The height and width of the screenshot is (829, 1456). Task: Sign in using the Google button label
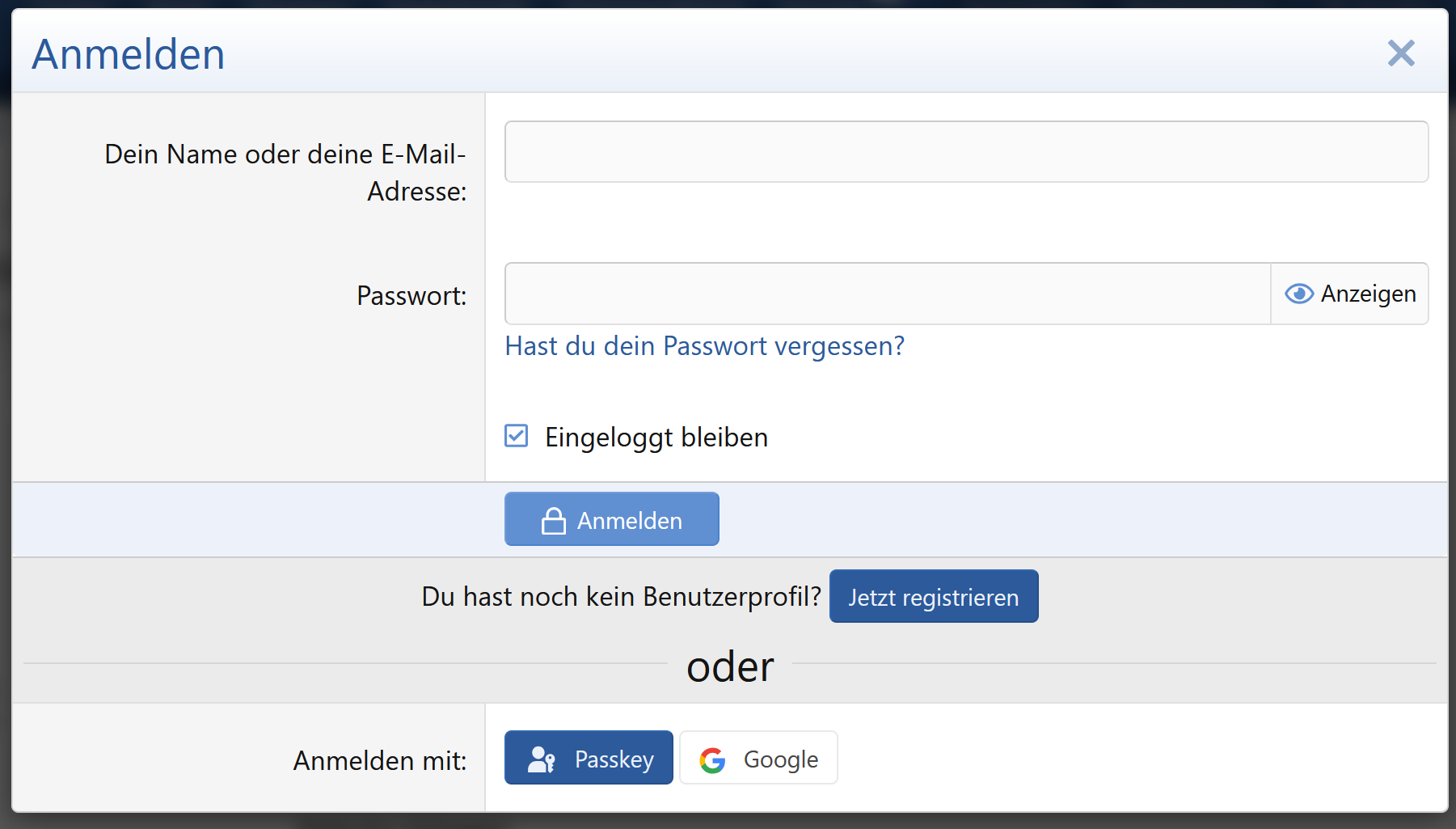(x=780, y=759)
